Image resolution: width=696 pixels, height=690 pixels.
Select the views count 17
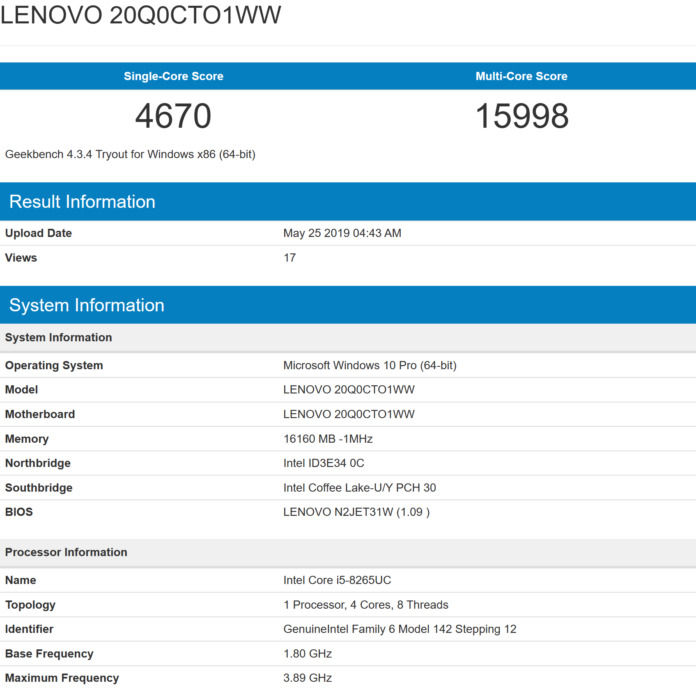[289, 258]
